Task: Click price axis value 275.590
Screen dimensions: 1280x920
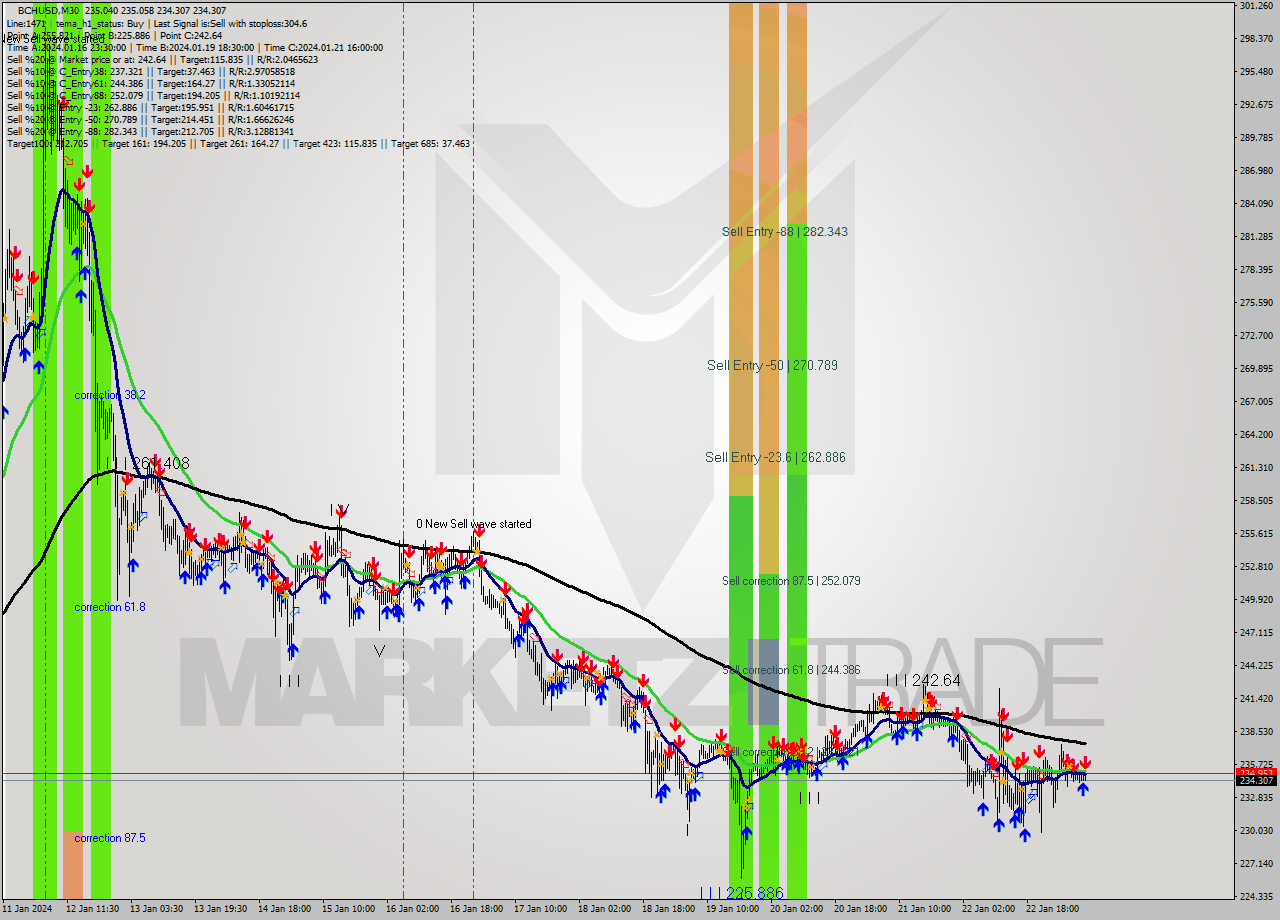Action: click(1256, 302)
